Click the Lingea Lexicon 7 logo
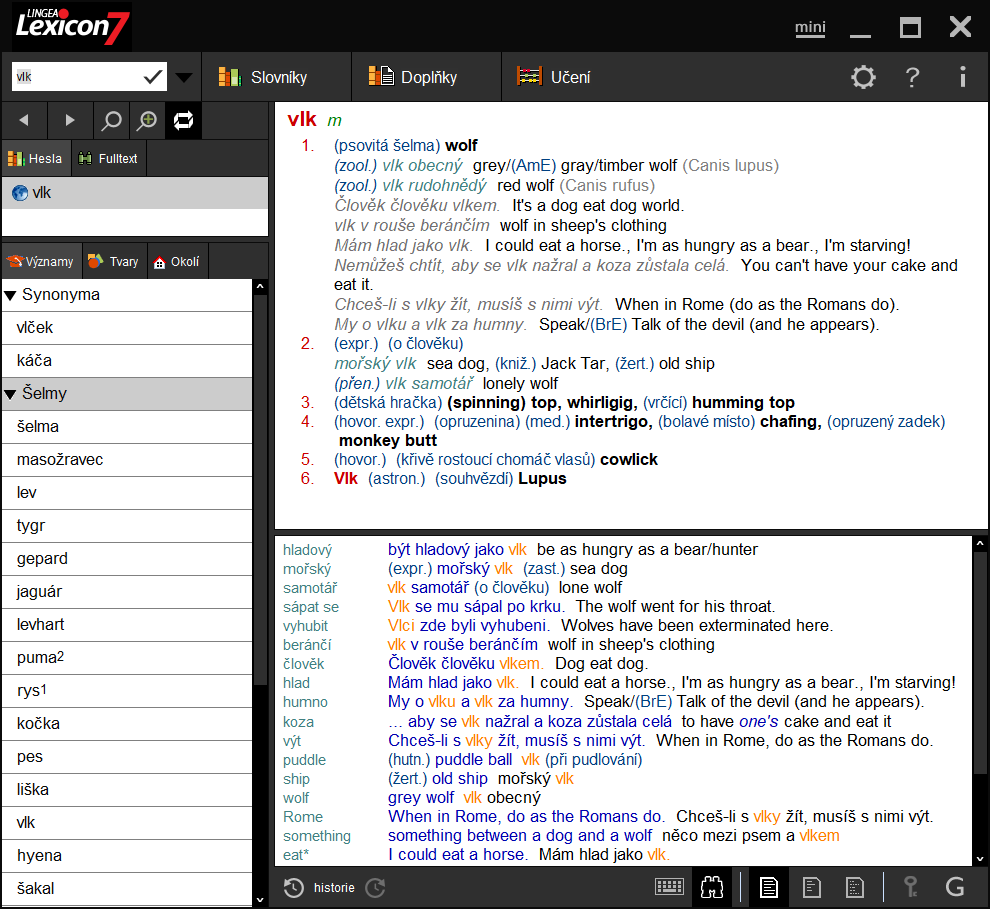 (x=72, y=27)
